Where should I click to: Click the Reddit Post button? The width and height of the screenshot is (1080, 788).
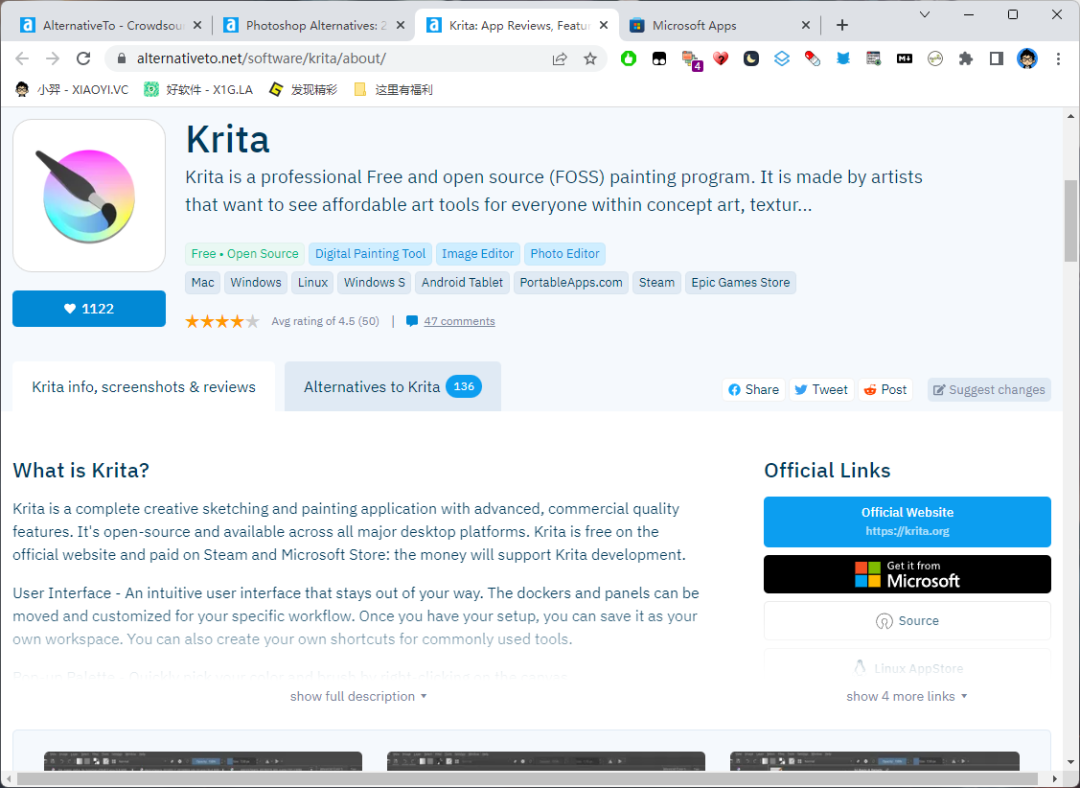click(x=885, y=389)
